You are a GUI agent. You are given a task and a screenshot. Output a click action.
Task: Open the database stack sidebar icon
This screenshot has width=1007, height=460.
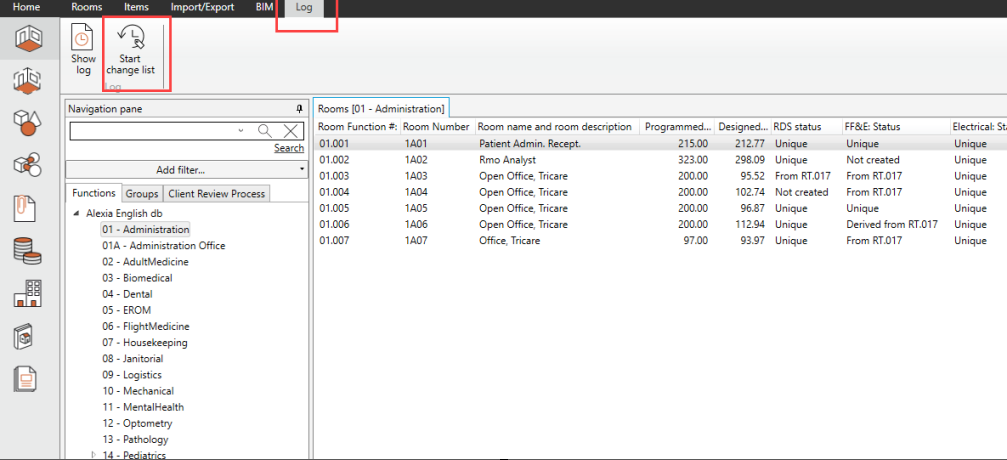pyautogui.click(x=28, y=251)
